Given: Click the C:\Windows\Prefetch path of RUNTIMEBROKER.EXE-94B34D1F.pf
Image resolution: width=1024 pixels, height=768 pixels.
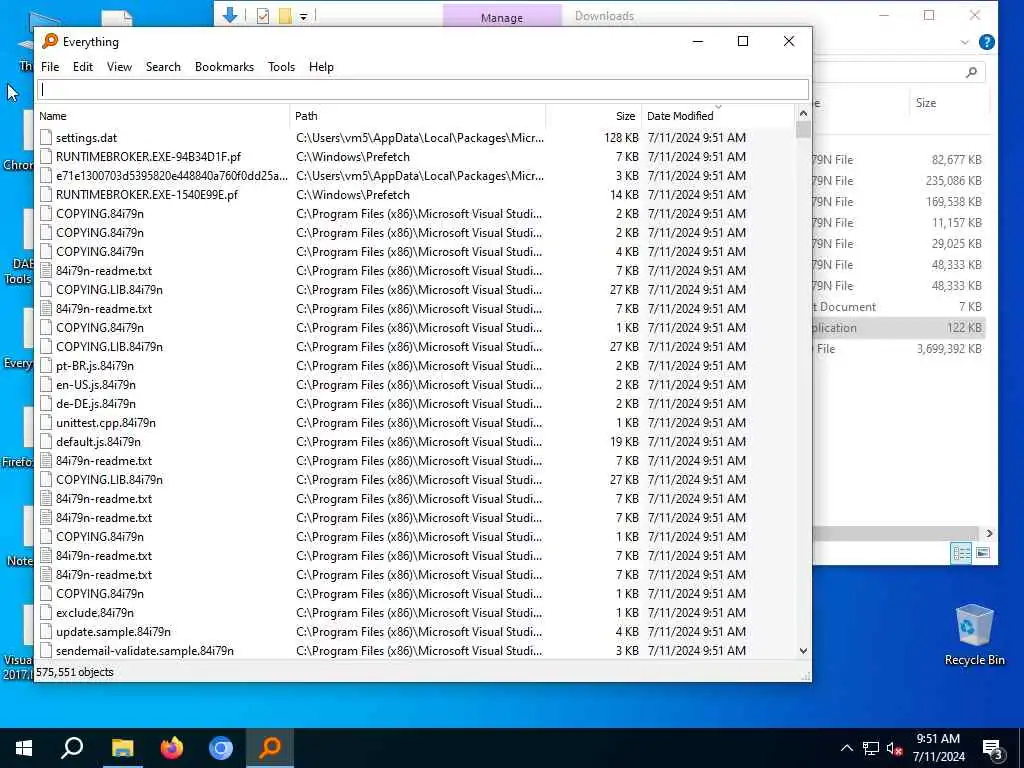Looking at the screenshot, I should [353, 157].
